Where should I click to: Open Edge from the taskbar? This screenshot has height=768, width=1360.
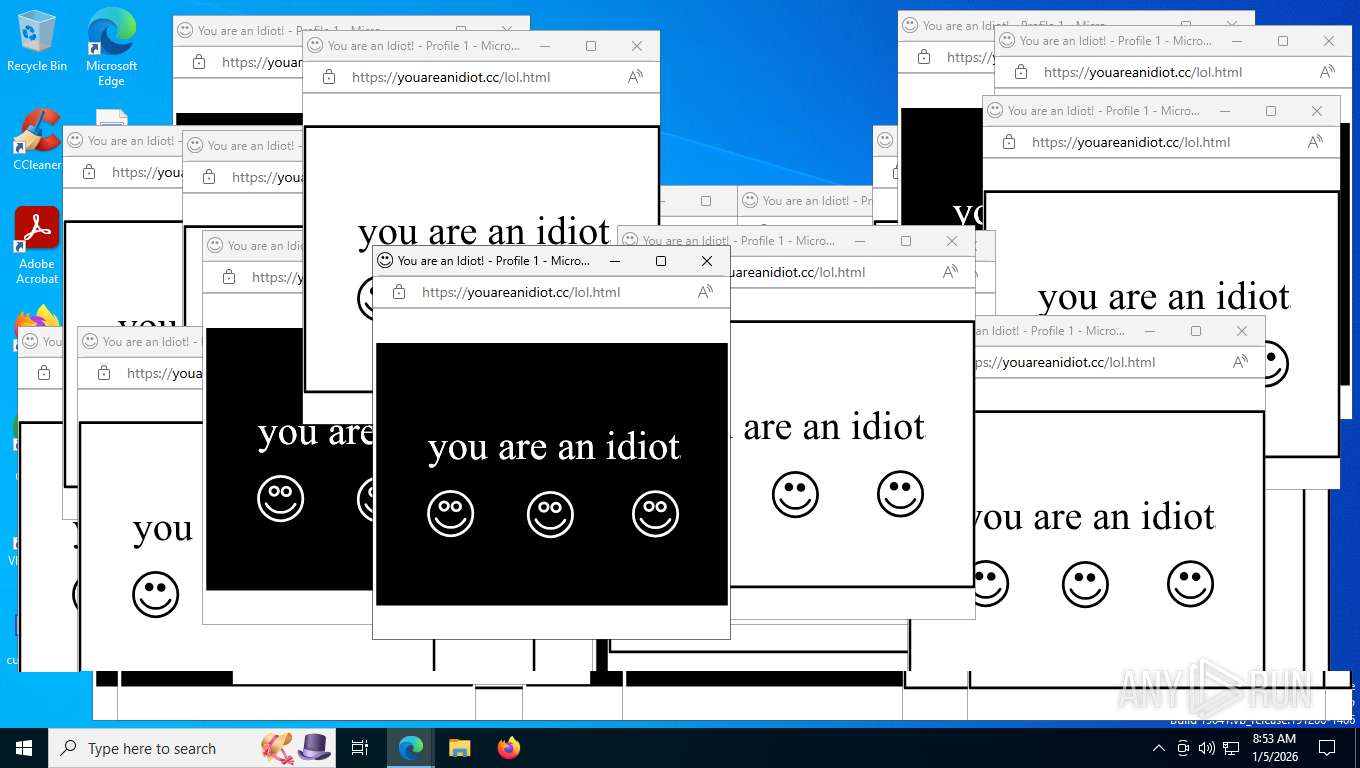(x=410, y=748)
